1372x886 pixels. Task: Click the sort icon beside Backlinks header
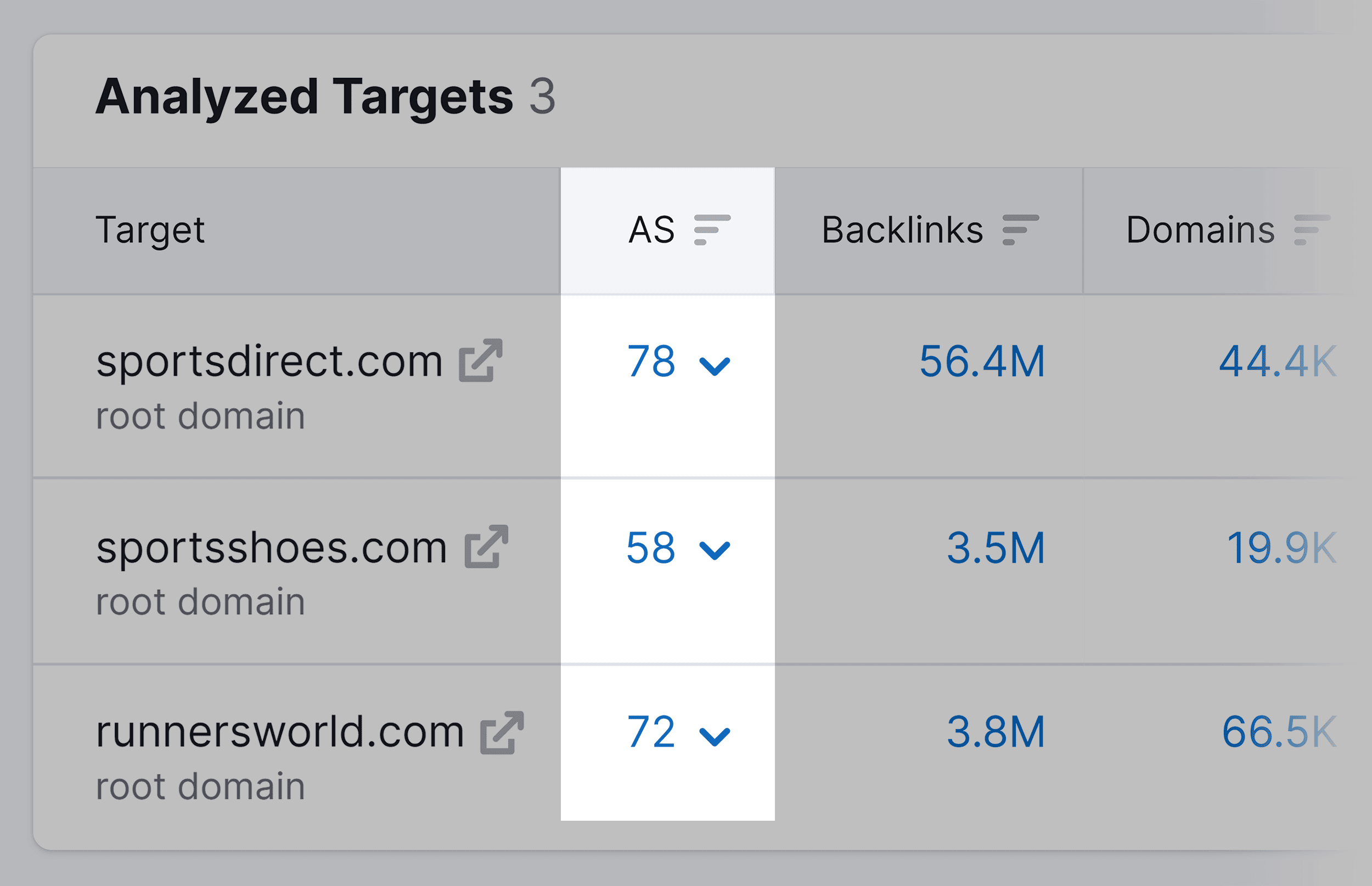point(1021,229)
